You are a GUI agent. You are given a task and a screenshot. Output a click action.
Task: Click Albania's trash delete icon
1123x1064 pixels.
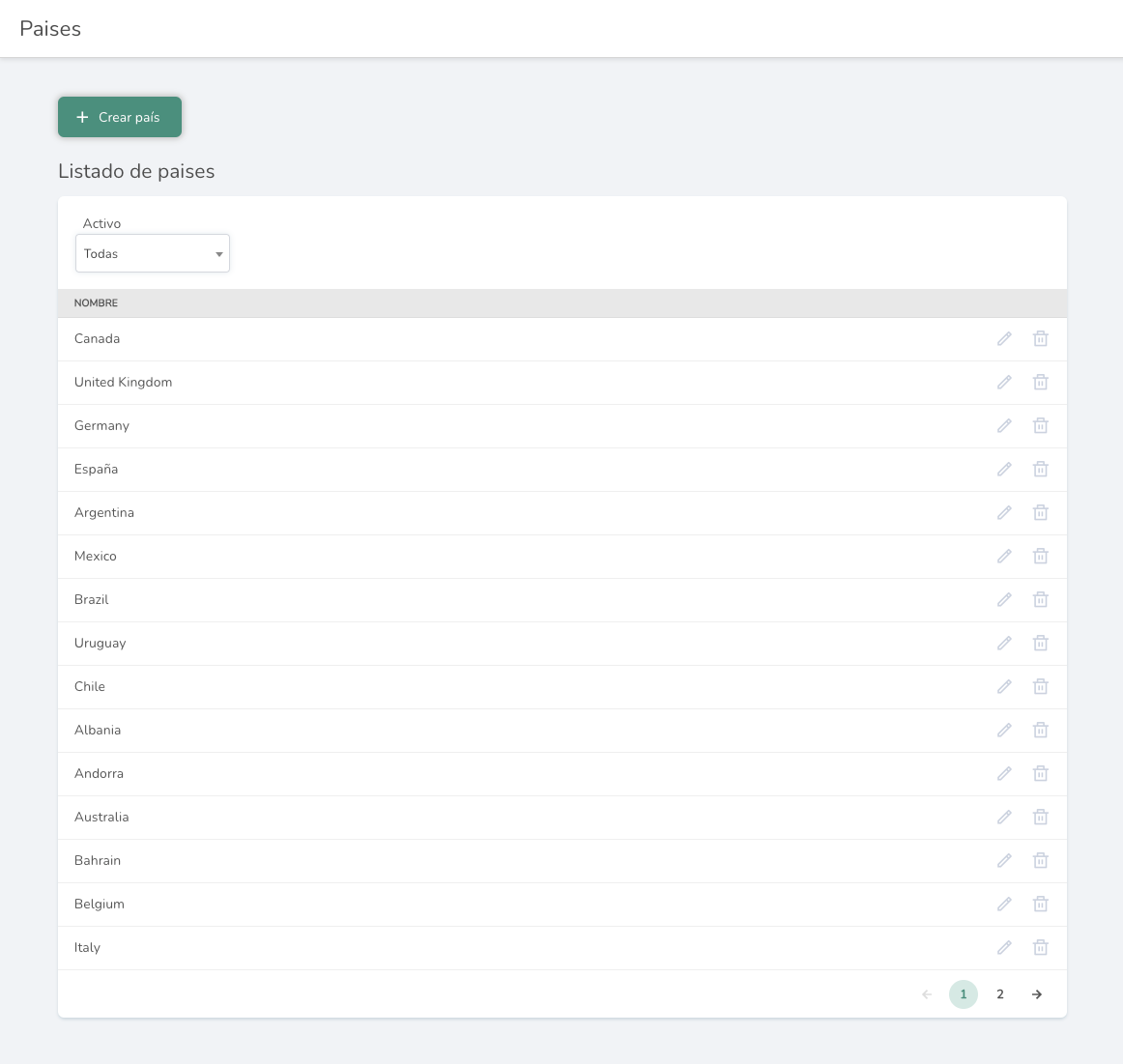point(1041,731)
